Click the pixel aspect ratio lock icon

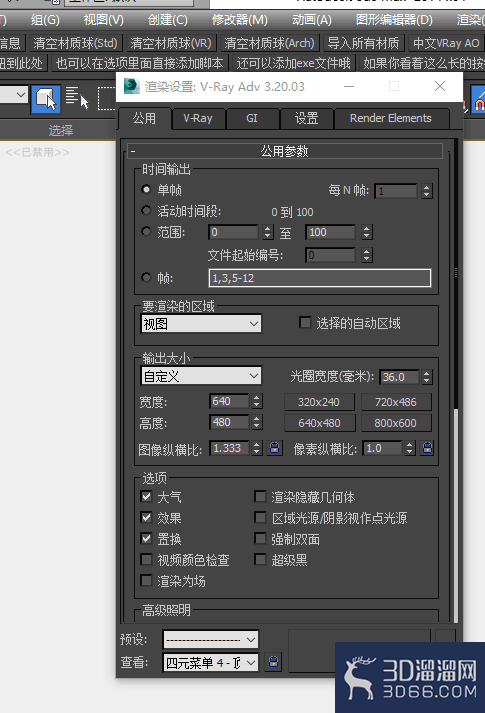coord(427,448)
